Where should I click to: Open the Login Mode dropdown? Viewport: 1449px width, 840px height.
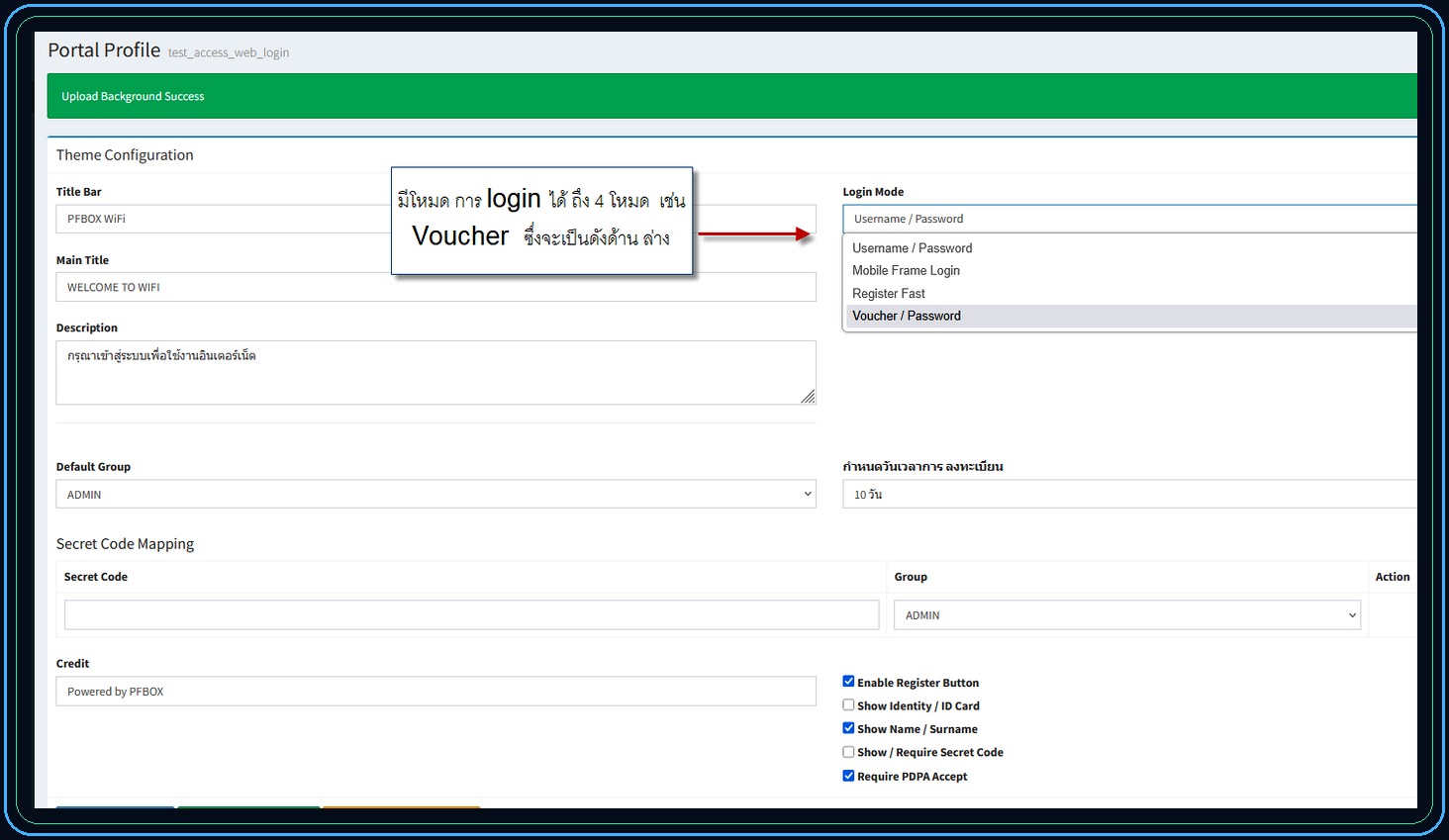click(1129, 219)
